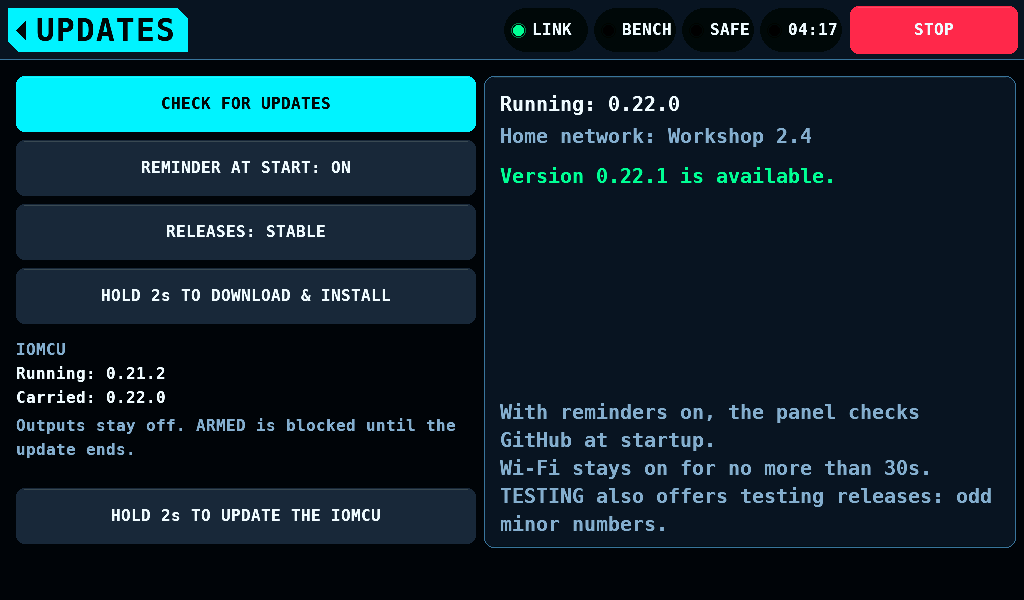1024x600 pixels.
Task: Check for updates now
Action: tap(246, 104)
